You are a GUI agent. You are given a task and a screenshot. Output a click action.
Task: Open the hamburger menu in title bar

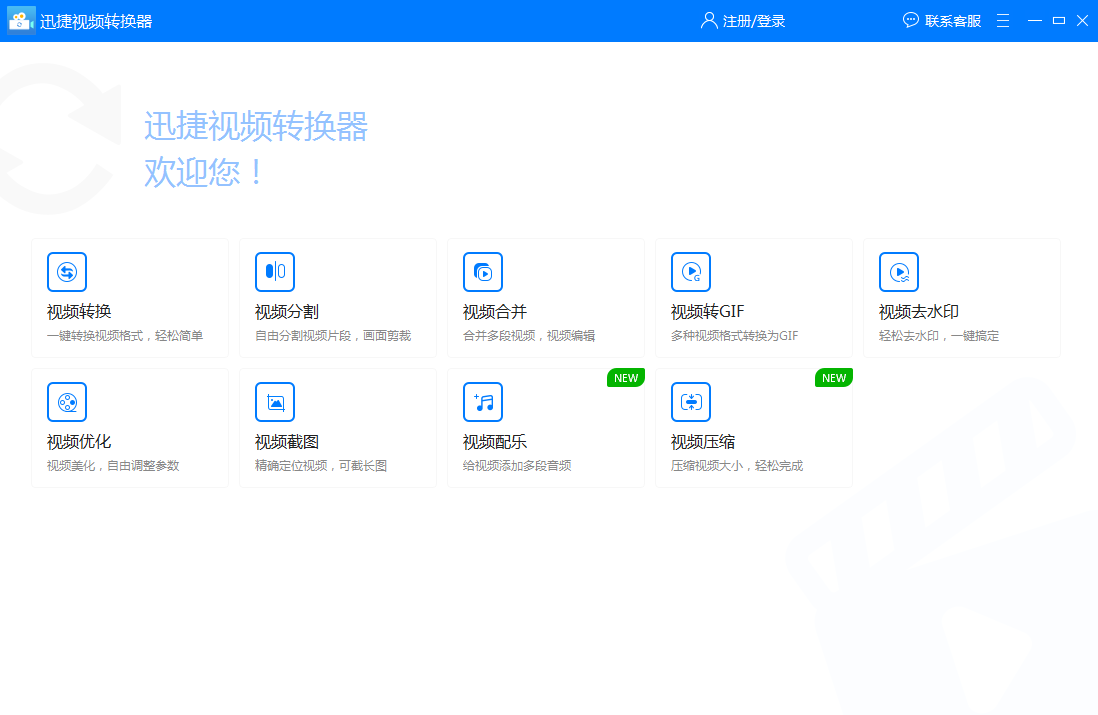click(1003, 20)
